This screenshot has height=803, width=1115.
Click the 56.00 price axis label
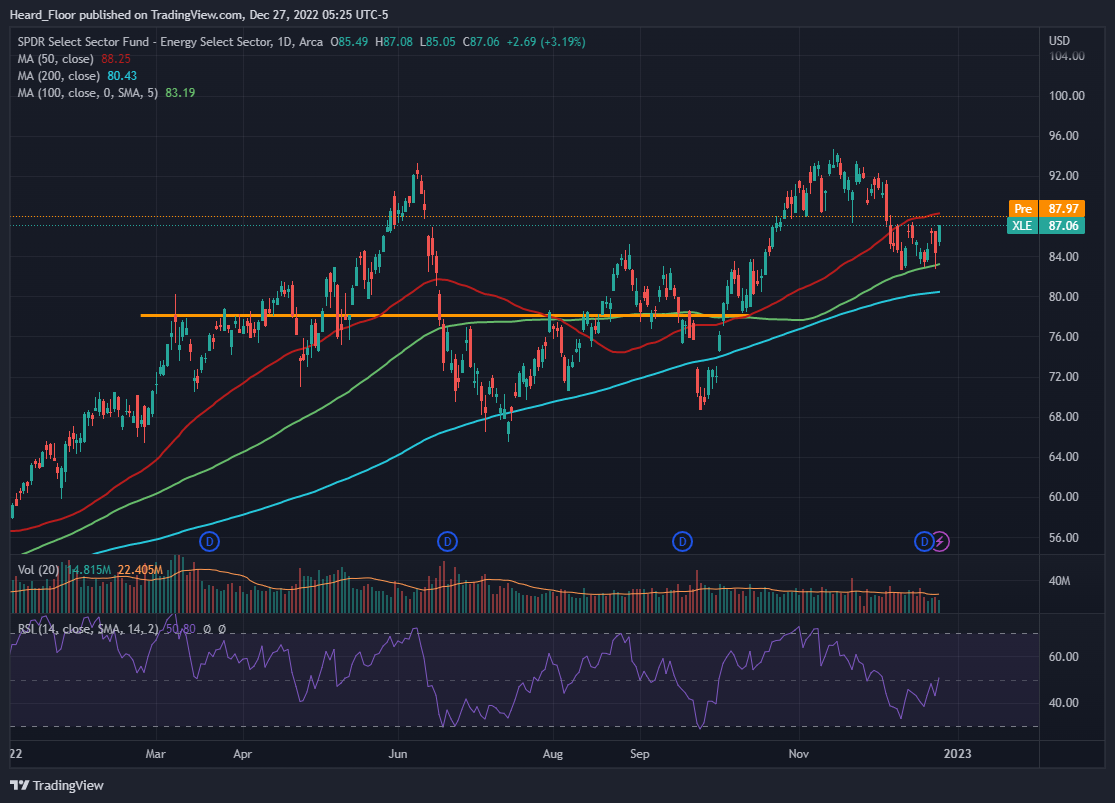pyautogui.click(x=1064, y=538)
